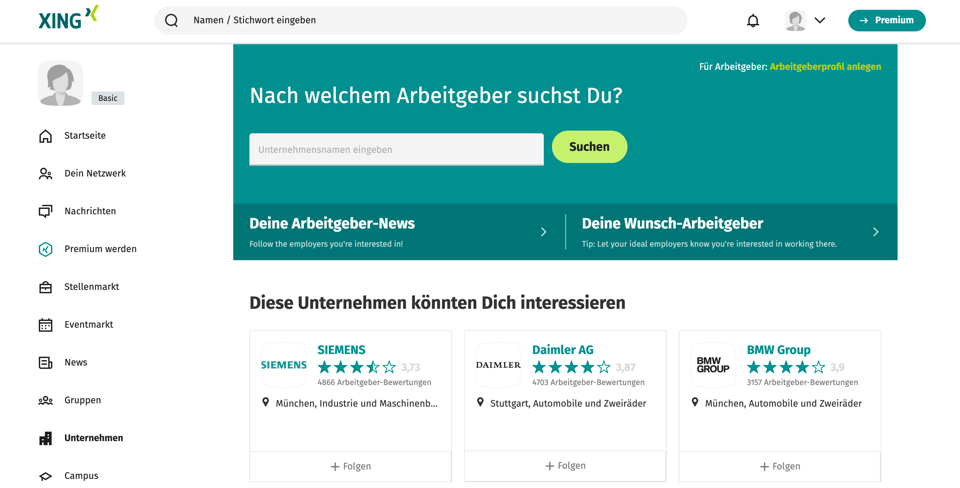Select Eventmarkt menu item

pyautogui.click(x=89, y=325)
